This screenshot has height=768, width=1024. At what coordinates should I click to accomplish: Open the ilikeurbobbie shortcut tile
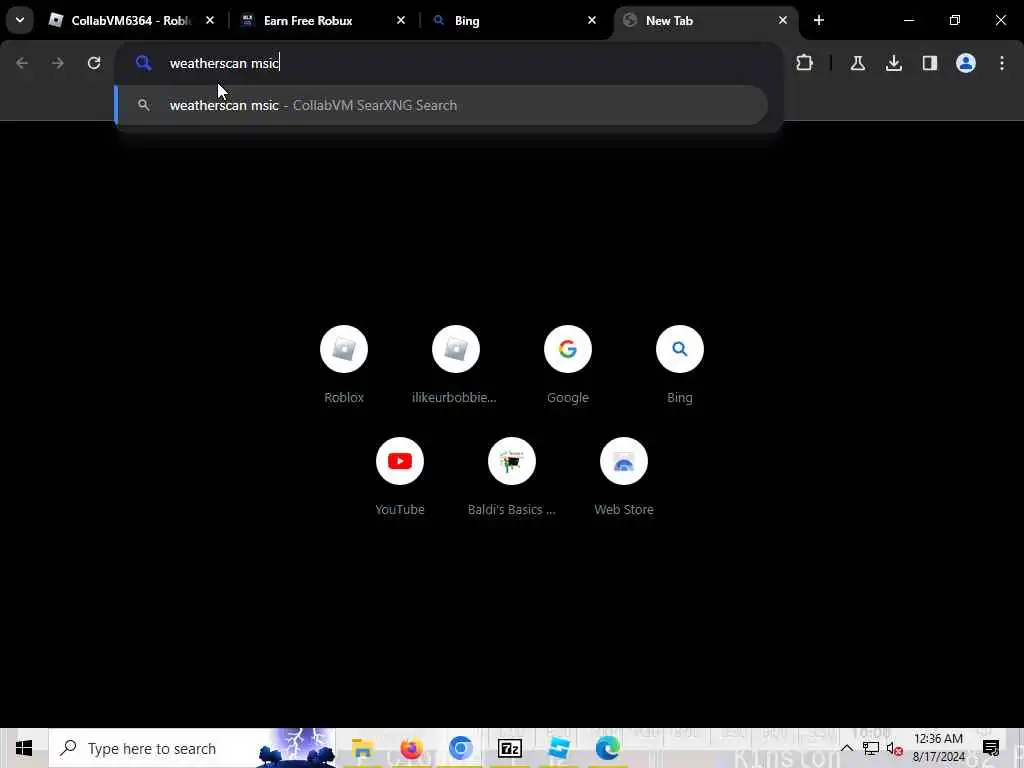[x=456, y=364]
